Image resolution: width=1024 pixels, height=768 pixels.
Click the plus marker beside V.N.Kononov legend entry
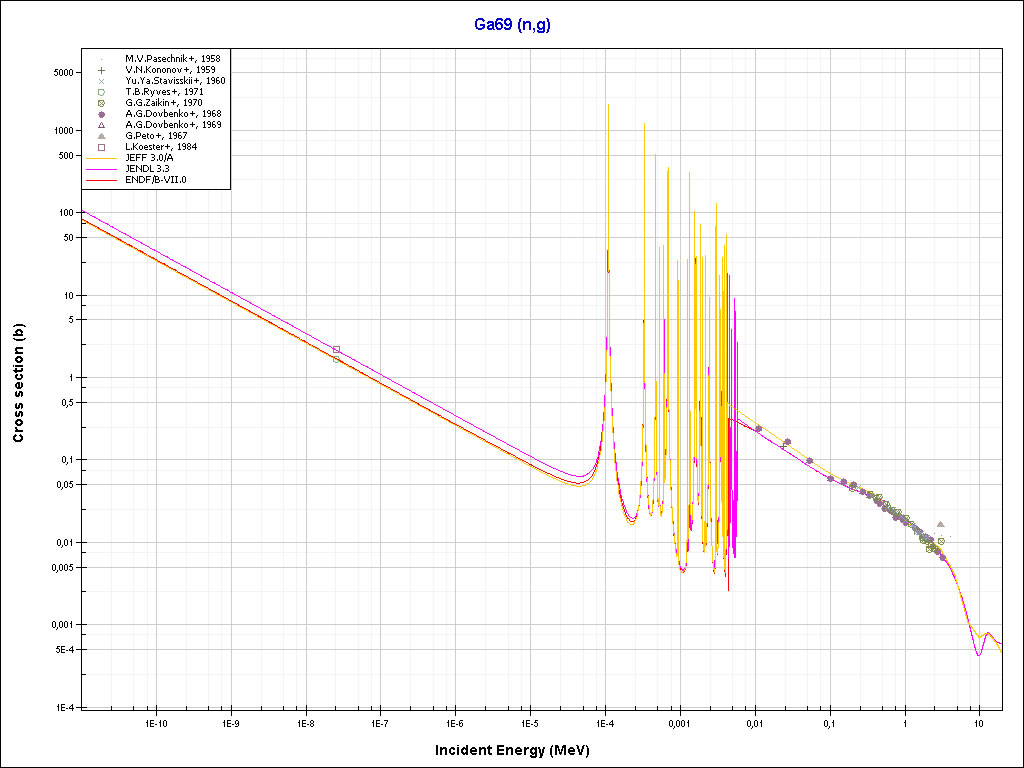(102, 70)
